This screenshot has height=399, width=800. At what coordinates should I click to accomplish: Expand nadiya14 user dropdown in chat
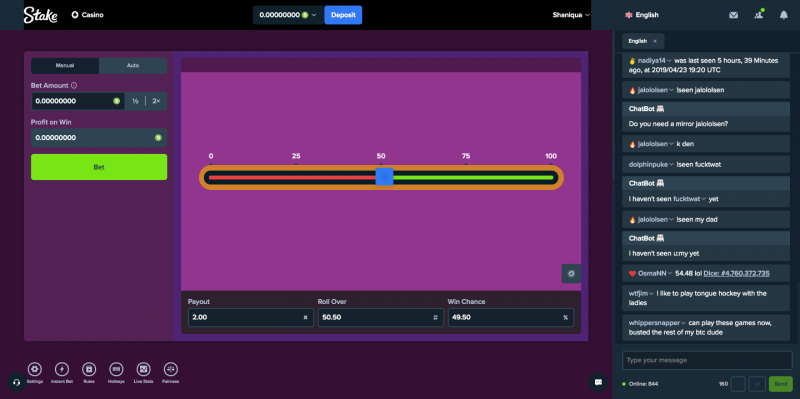click(x=669, y=61)
